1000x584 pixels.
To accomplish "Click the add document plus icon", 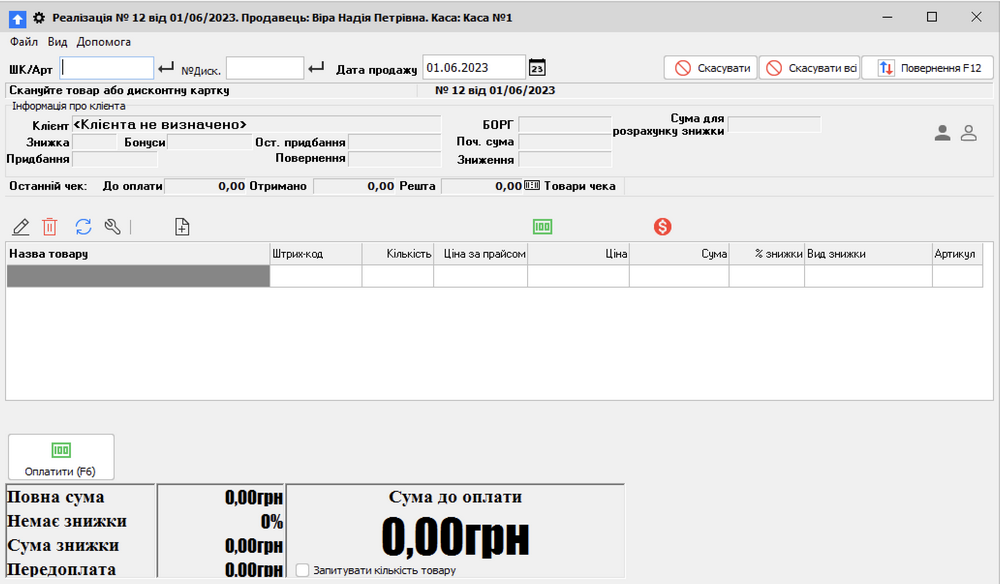I will [x=182, y=227].
